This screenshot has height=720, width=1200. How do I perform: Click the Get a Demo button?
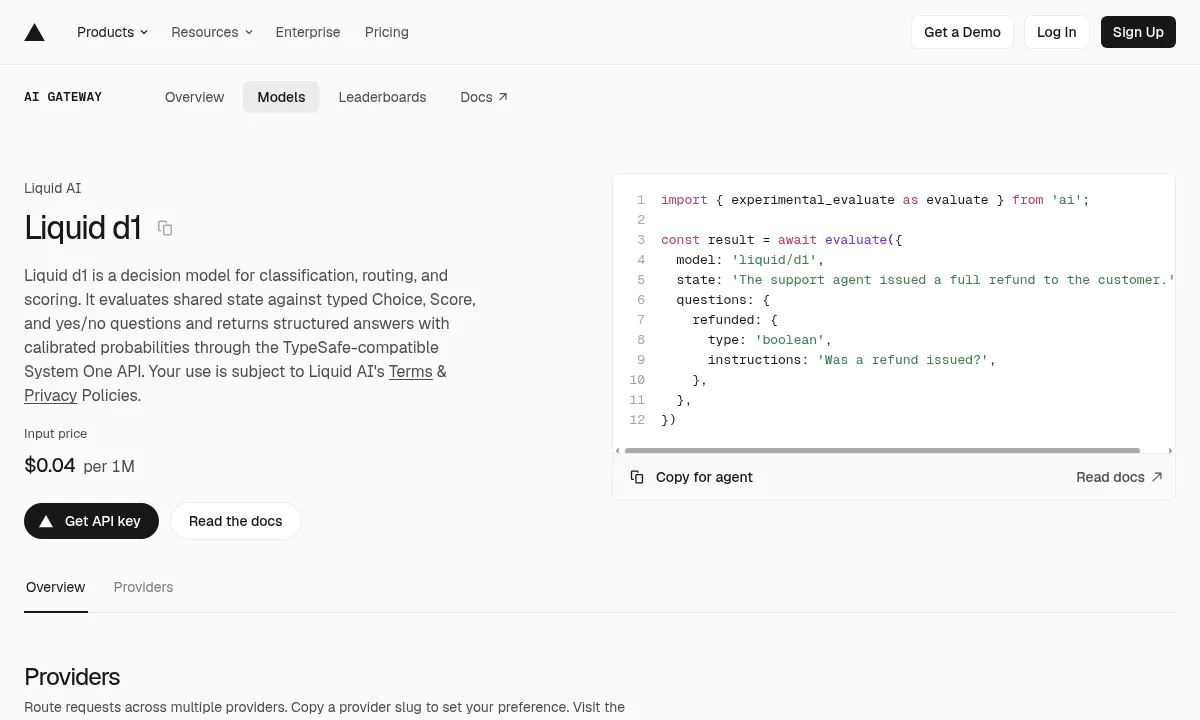tap(962, 32)
